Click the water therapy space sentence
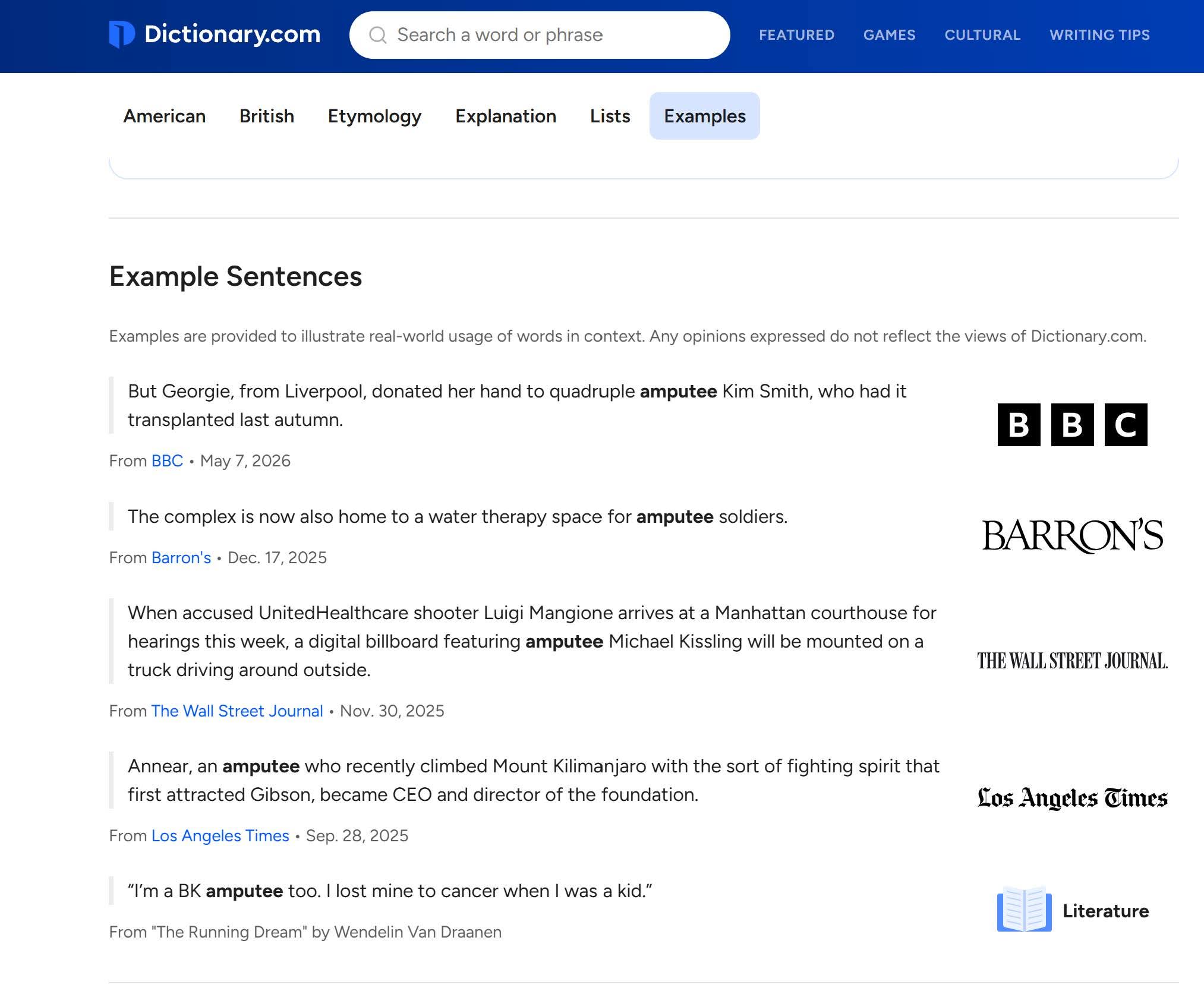 click(458, 517)
